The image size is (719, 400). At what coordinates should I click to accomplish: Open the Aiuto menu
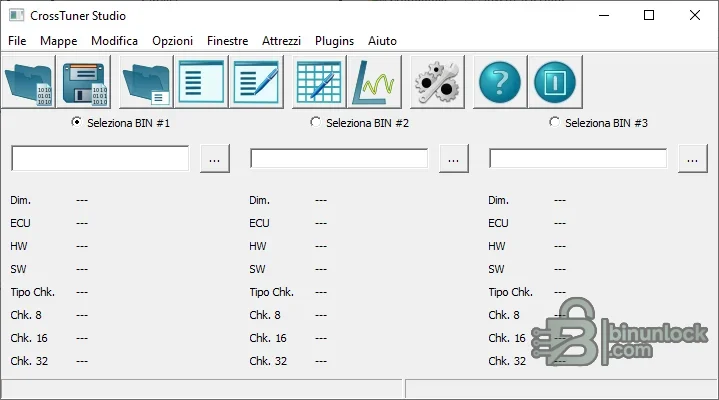click(x=382, y=41)
